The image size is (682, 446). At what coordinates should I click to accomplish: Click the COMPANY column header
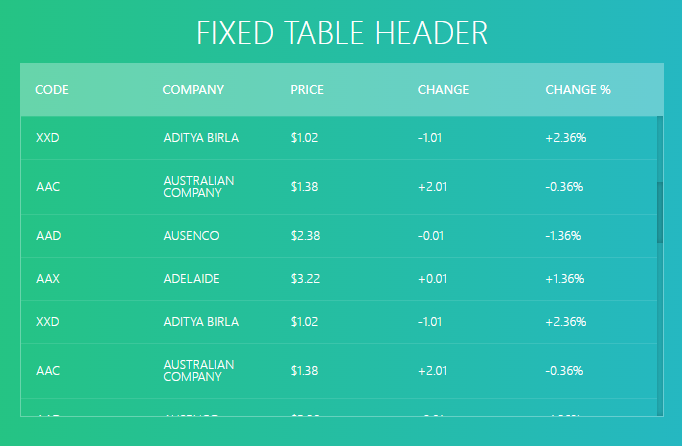(x=193, y=90)
